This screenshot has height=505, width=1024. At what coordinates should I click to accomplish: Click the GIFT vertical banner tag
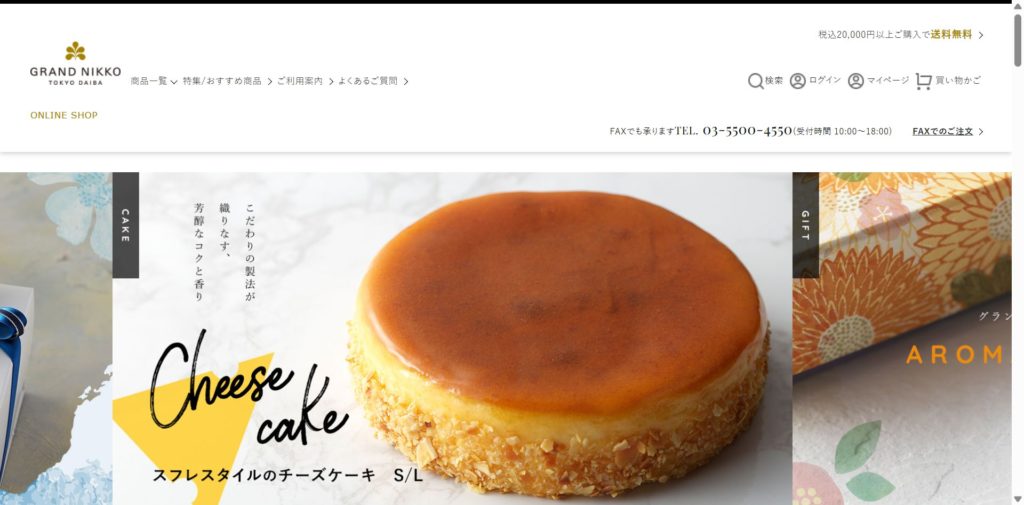[x=805, y=225]
